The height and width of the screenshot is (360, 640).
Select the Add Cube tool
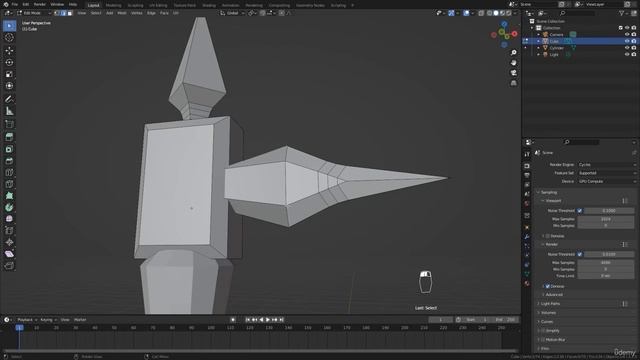click(x=9, y=124)
